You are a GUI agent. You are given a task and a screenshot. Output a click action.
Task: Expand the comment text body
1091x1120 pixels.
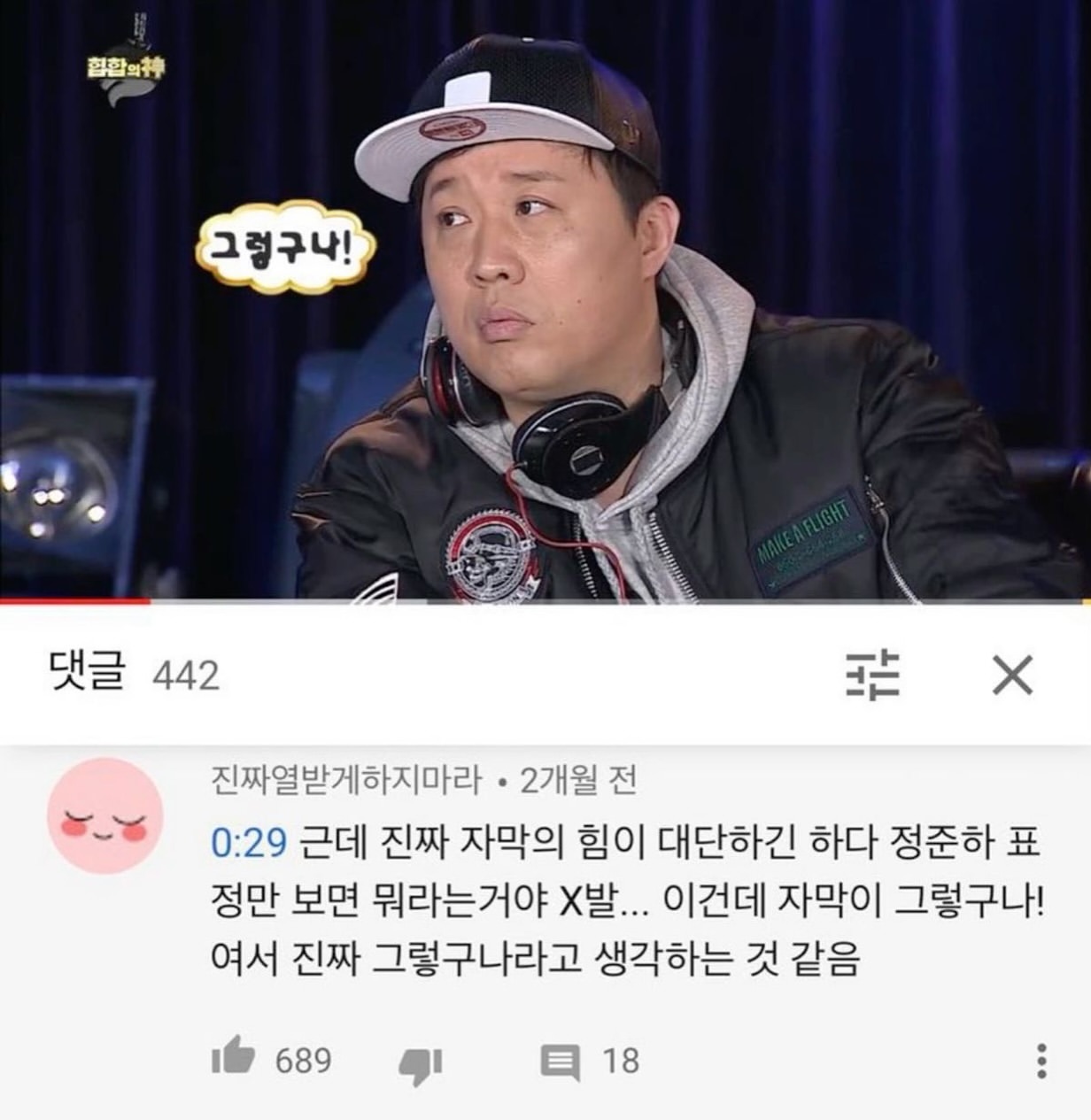[x=627, y=900]
